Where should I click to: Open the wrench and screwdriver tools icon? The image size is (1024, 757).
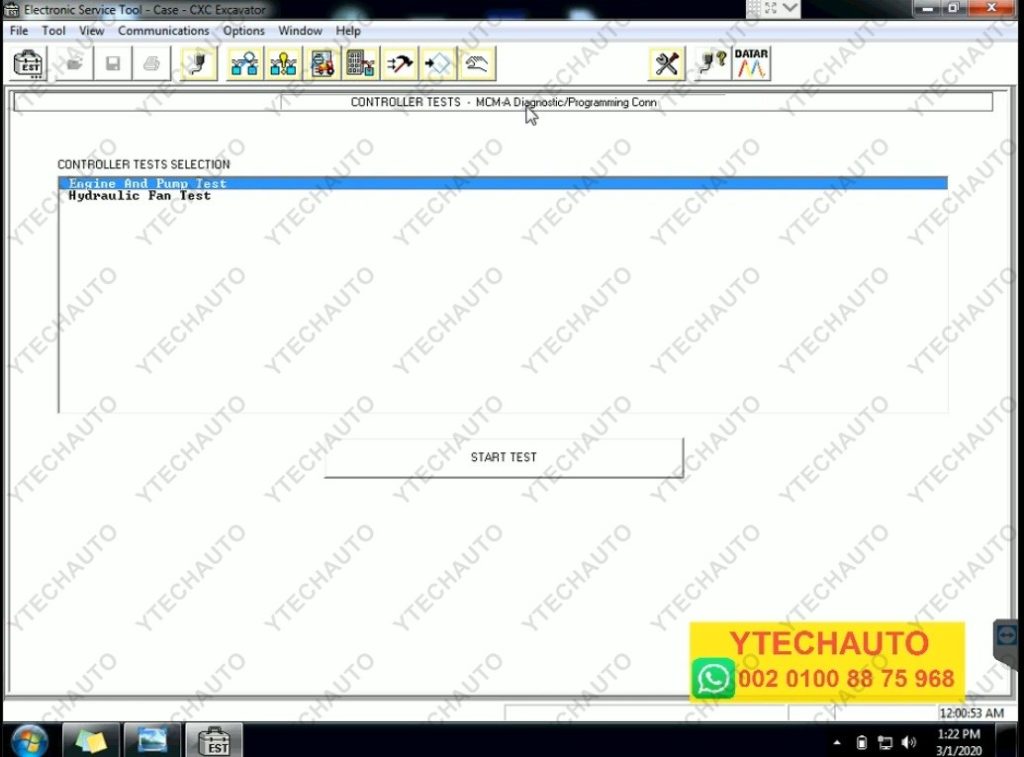[x=666, y=64]
